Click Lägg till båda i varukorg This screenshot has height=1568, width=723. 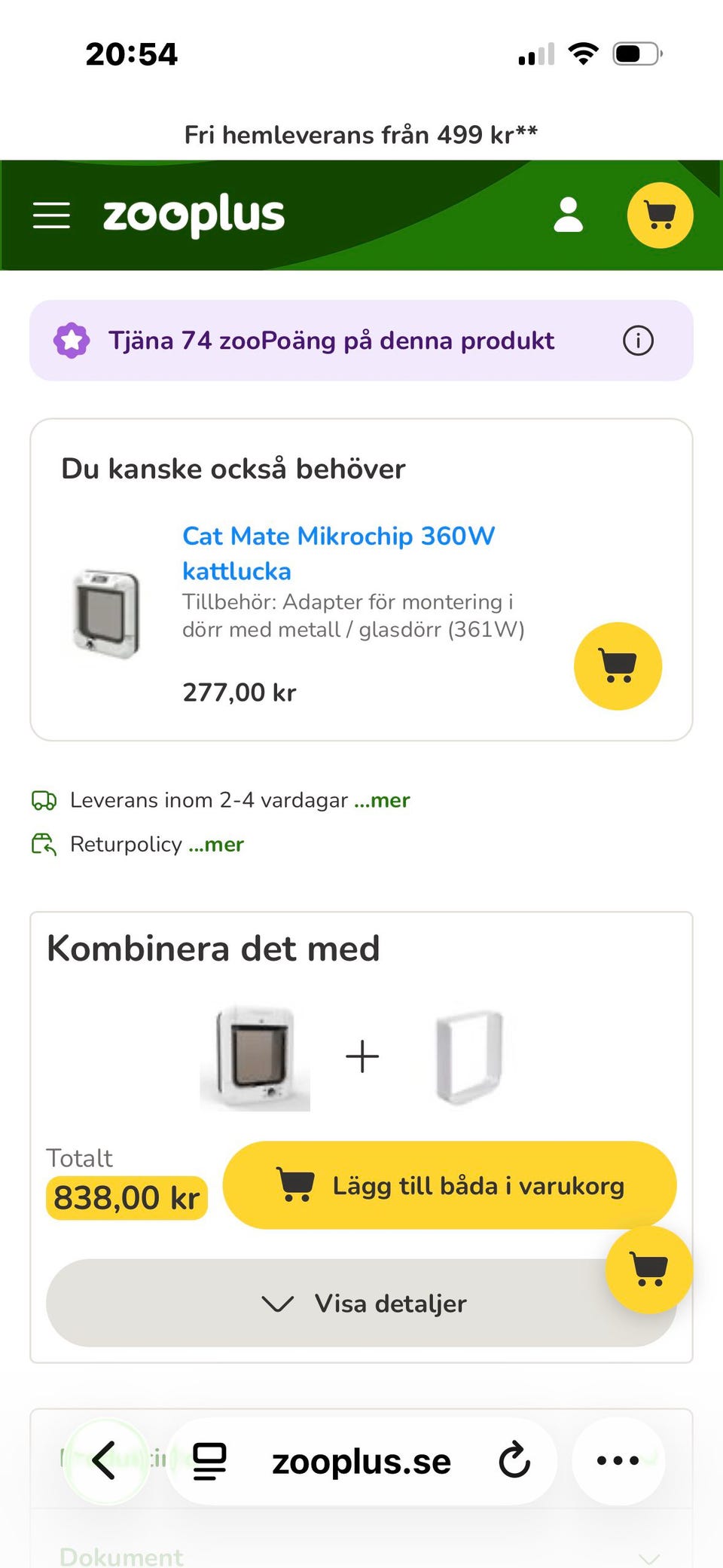point(450,1185)
